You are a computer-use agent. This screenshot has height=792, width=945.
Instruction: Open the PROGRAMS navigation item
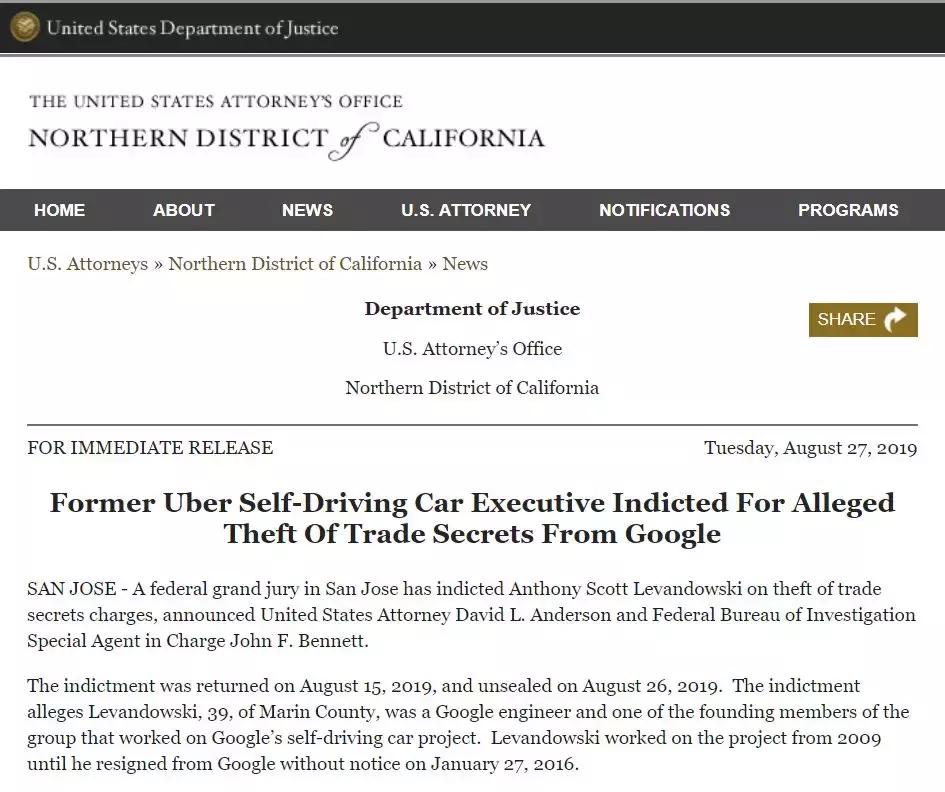[848, 210]
